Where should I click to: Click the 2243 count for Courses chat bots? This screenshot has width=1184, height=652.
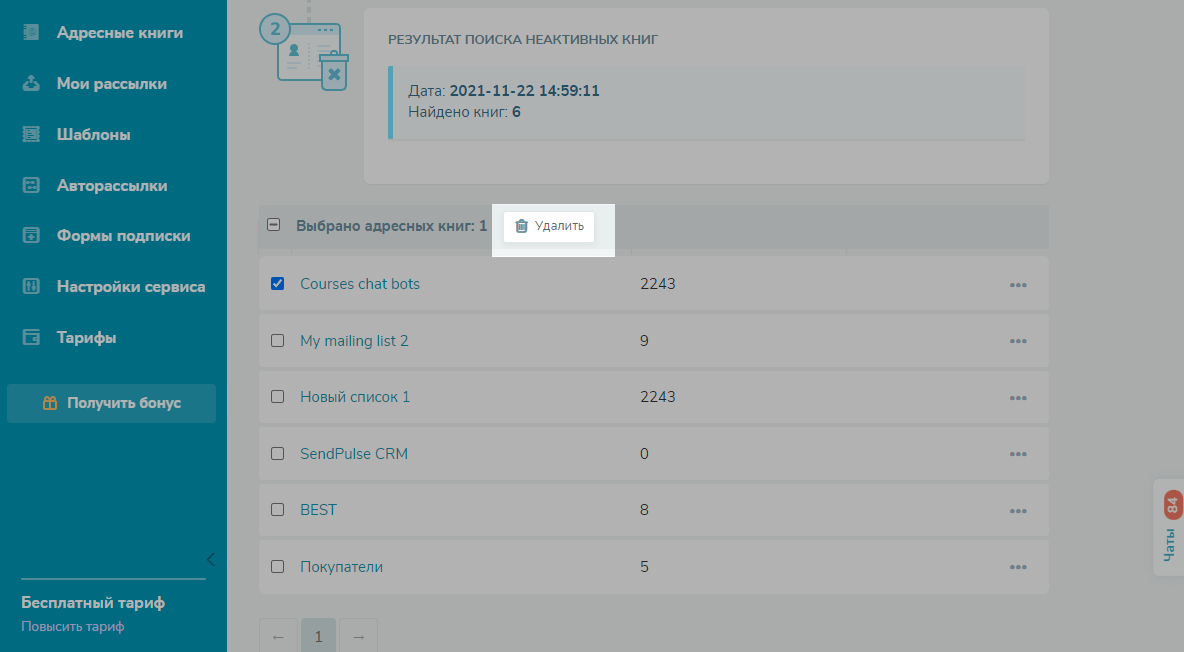658,284
